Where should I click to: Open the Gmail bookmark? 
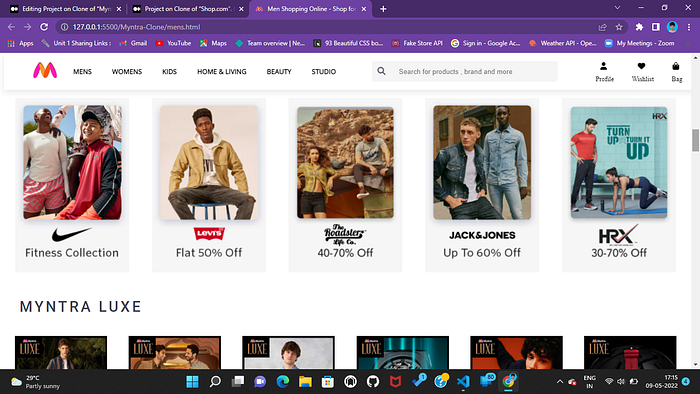coord(133,43)
